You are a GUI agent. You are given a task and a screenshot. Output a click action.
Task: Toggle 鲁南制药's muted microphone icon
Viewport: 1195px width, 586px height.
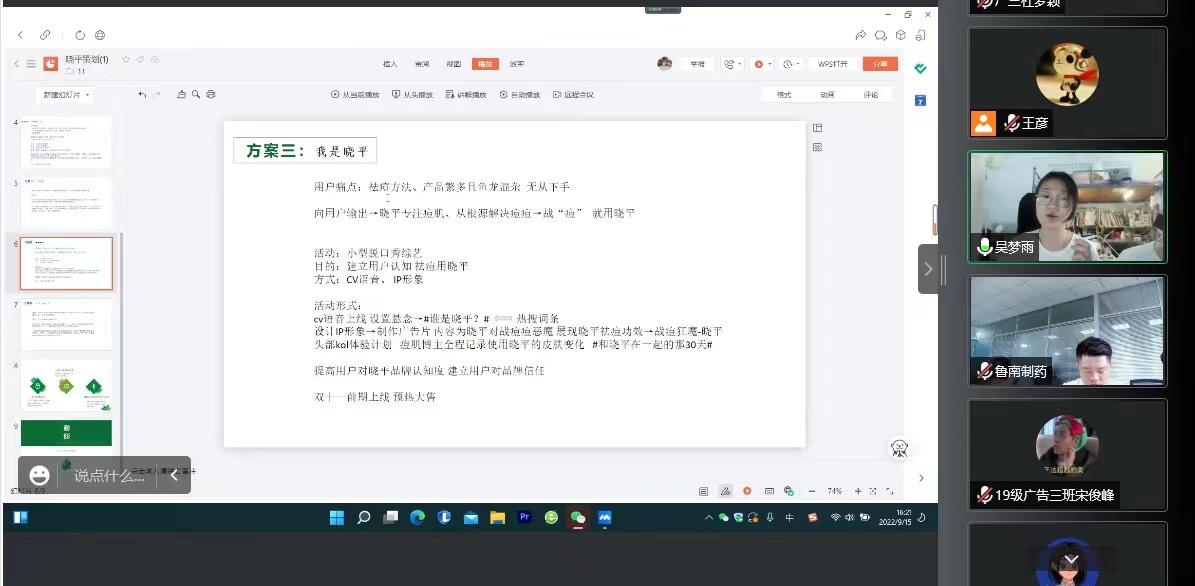coord(985,372)
